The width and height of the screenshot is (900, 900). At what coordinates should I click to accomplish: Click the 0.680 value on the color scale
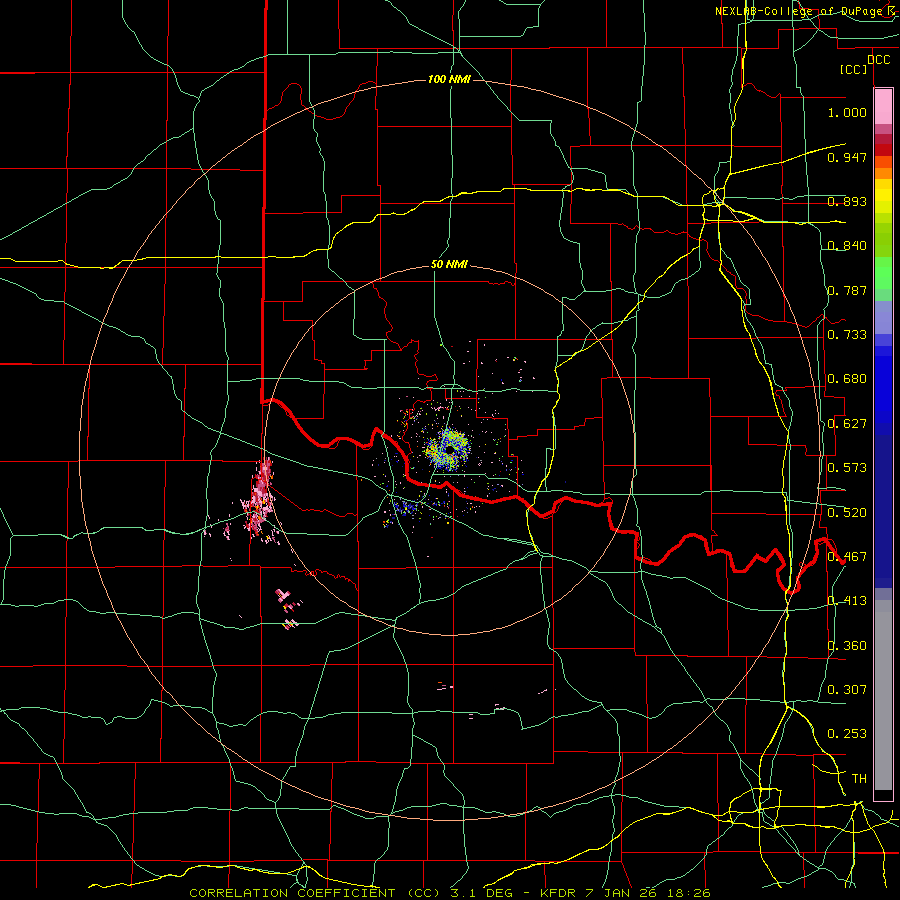click(x=847, y=379)
